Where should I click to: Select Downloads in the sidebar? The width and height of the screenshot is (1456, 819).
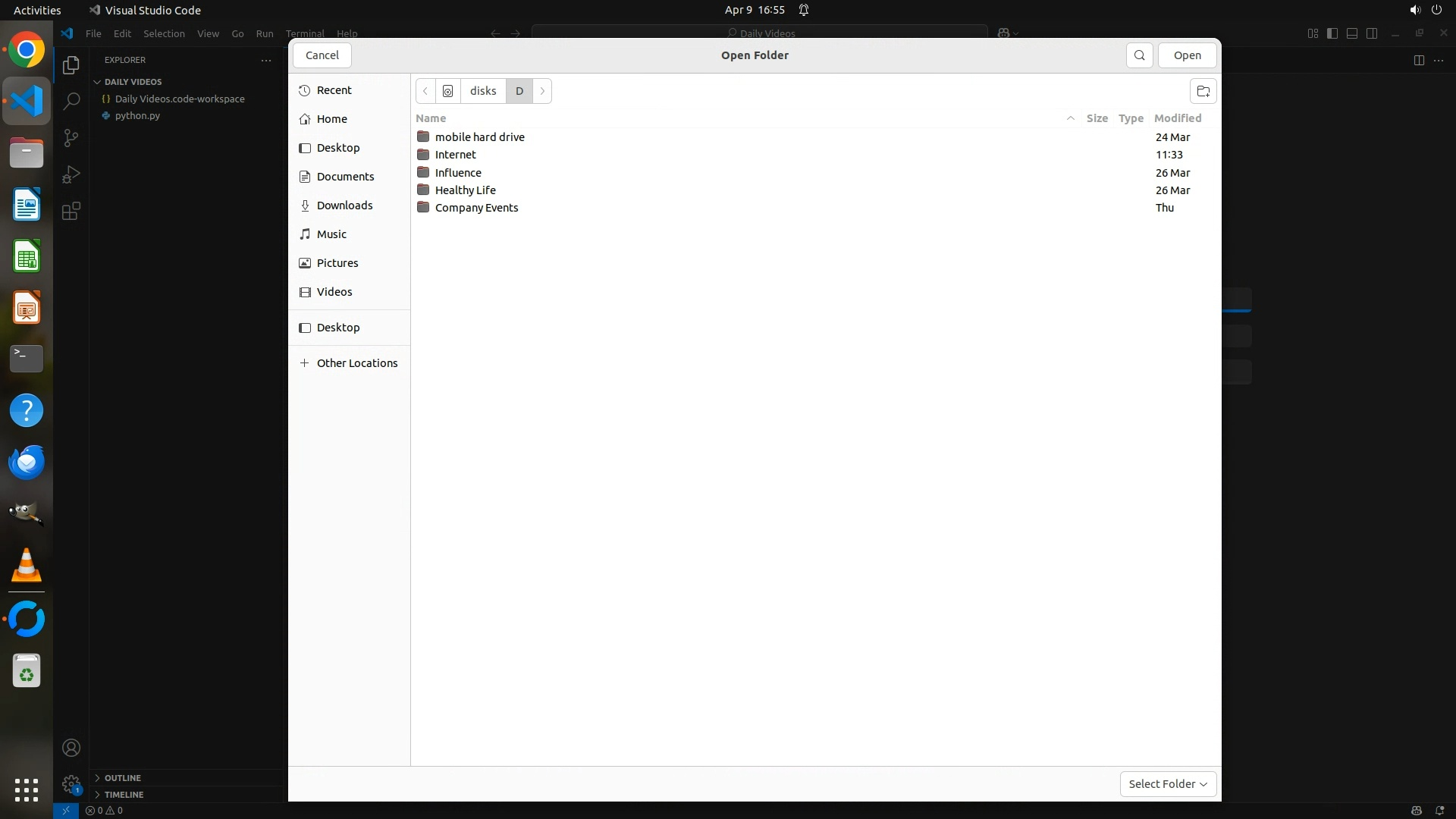click(x=344, y=206)
